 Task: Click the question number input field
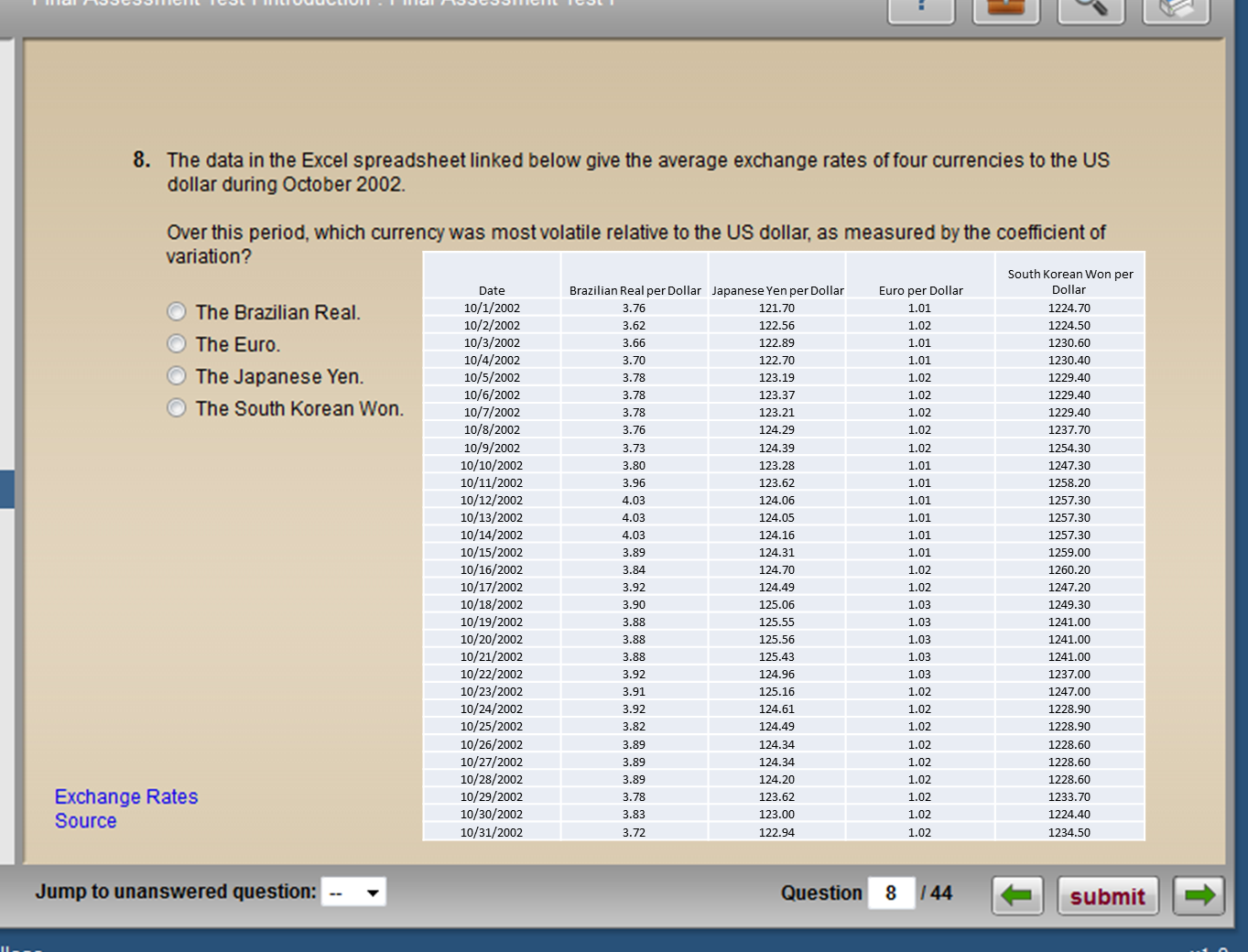(x=890, y=892)
